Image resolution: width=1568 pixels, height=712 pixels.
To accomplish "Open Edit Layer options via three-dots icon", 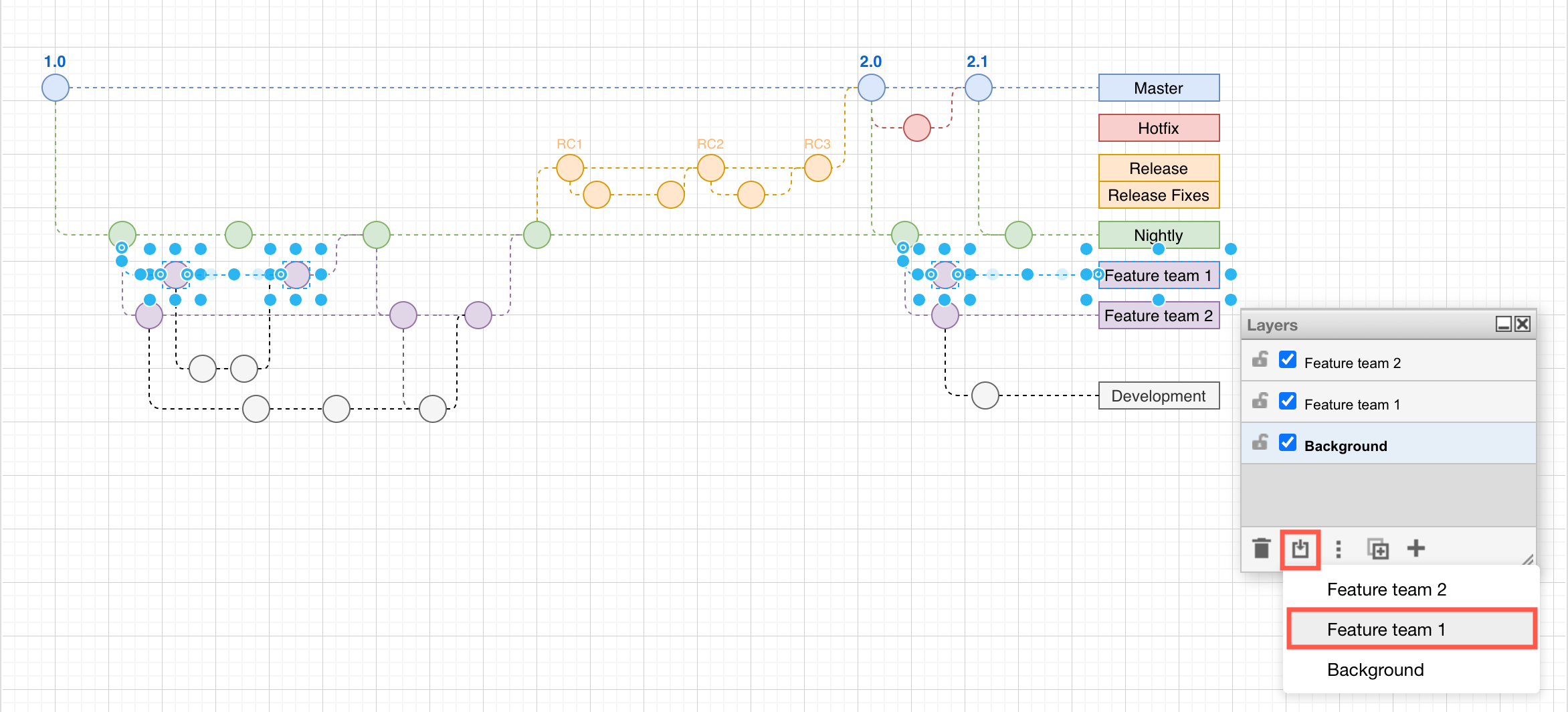I will pyautogui.click(x=1339, y=549).
